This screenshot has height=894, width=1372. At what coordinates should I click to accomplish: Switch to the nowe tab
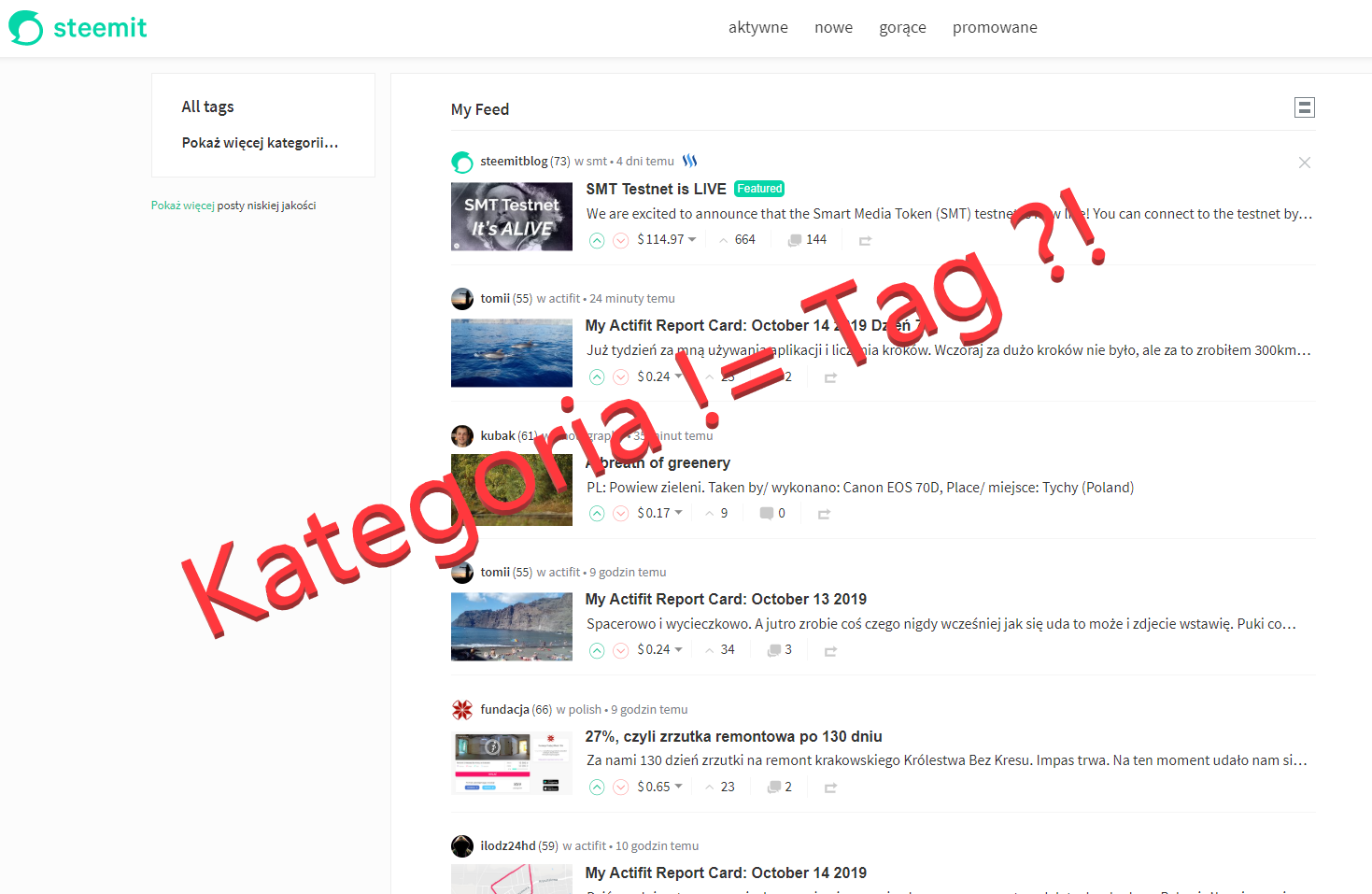[x=833, y=28]
